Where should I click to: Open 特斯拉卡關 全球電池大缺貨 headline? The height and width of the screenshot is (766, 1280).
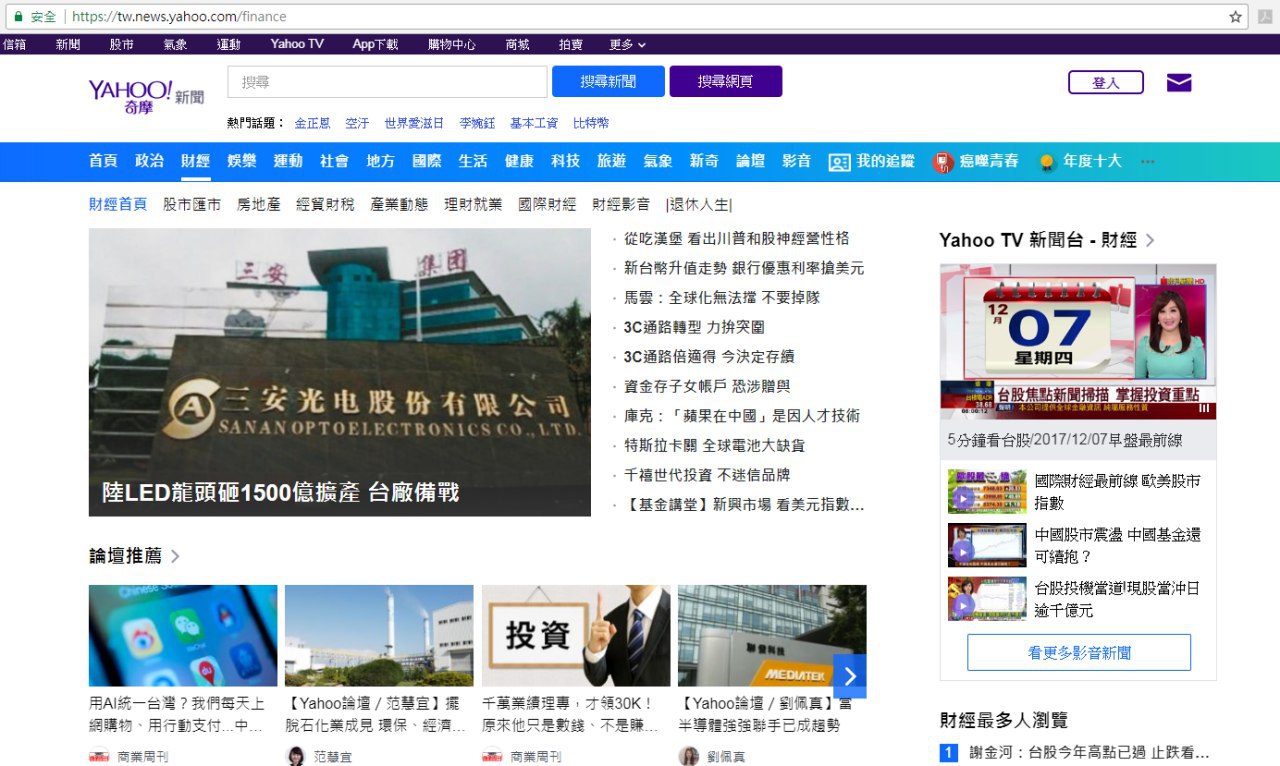coord(714,445)
